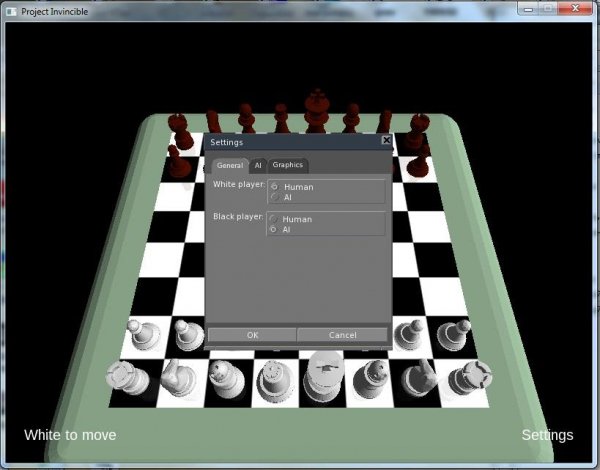Select the second white pawn from right
Screen dimensions: 600x470
409,335
